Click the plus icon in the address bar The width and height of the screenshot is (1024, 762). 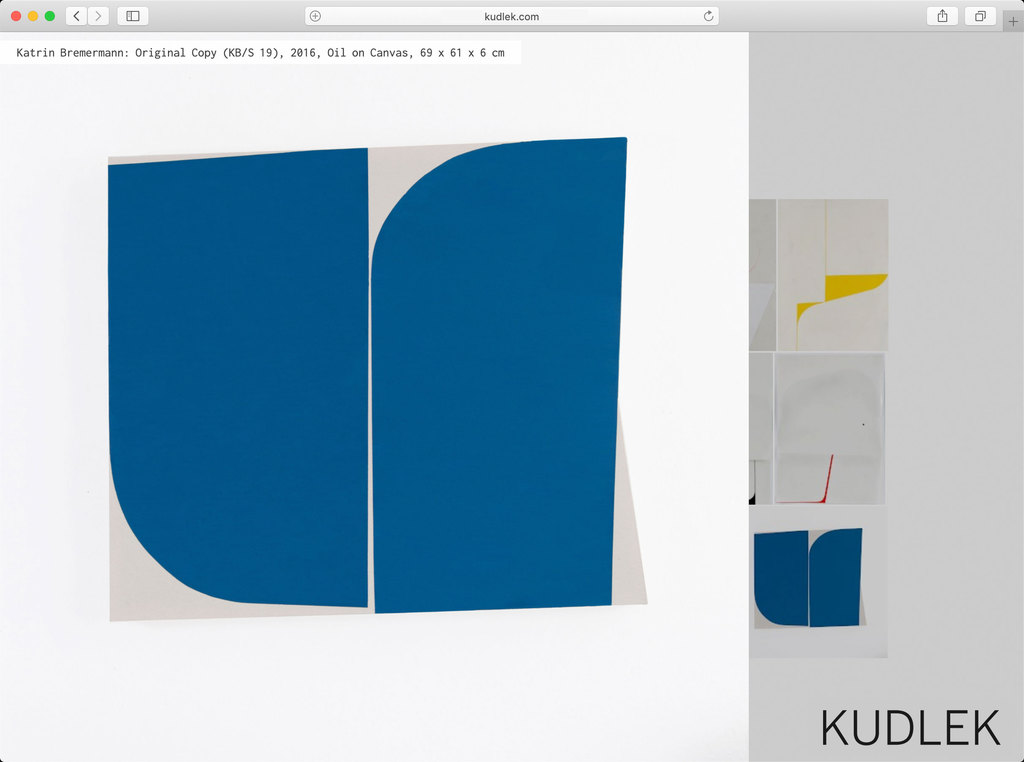click(x=315, y=16)
